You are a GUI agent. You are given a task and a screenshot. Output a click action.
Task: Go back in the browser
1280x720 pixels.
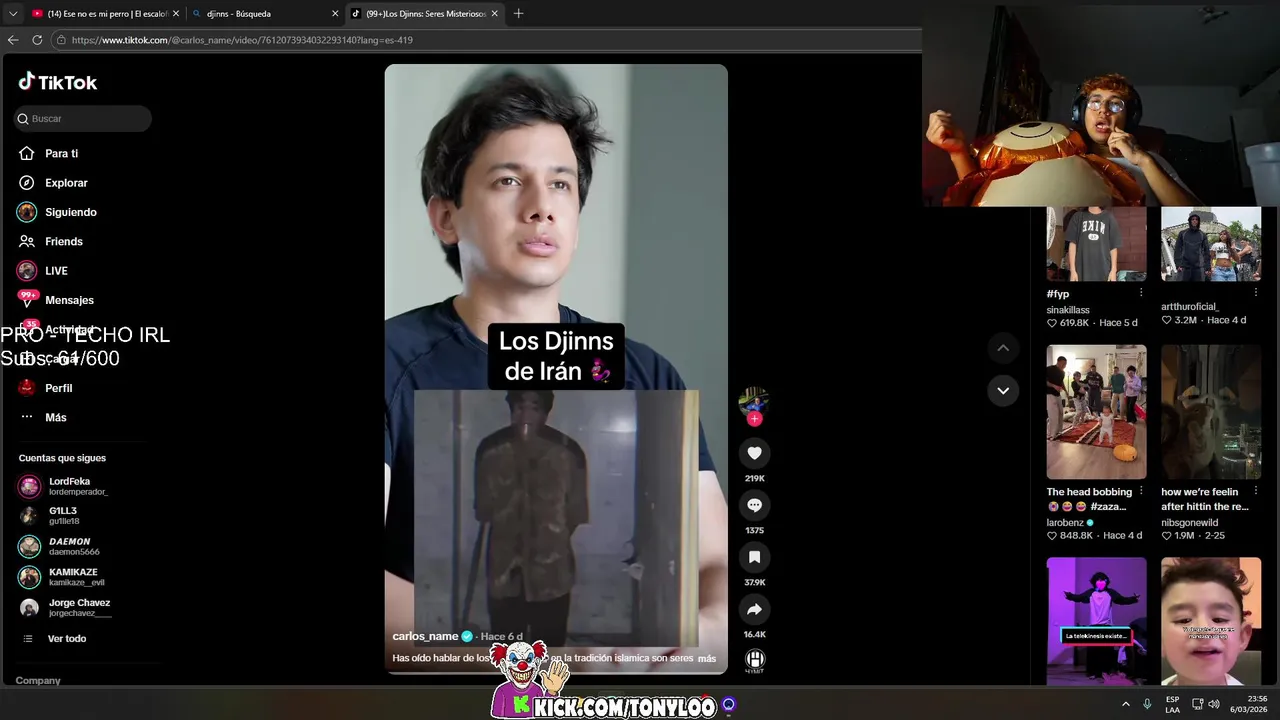click(13, 40)
